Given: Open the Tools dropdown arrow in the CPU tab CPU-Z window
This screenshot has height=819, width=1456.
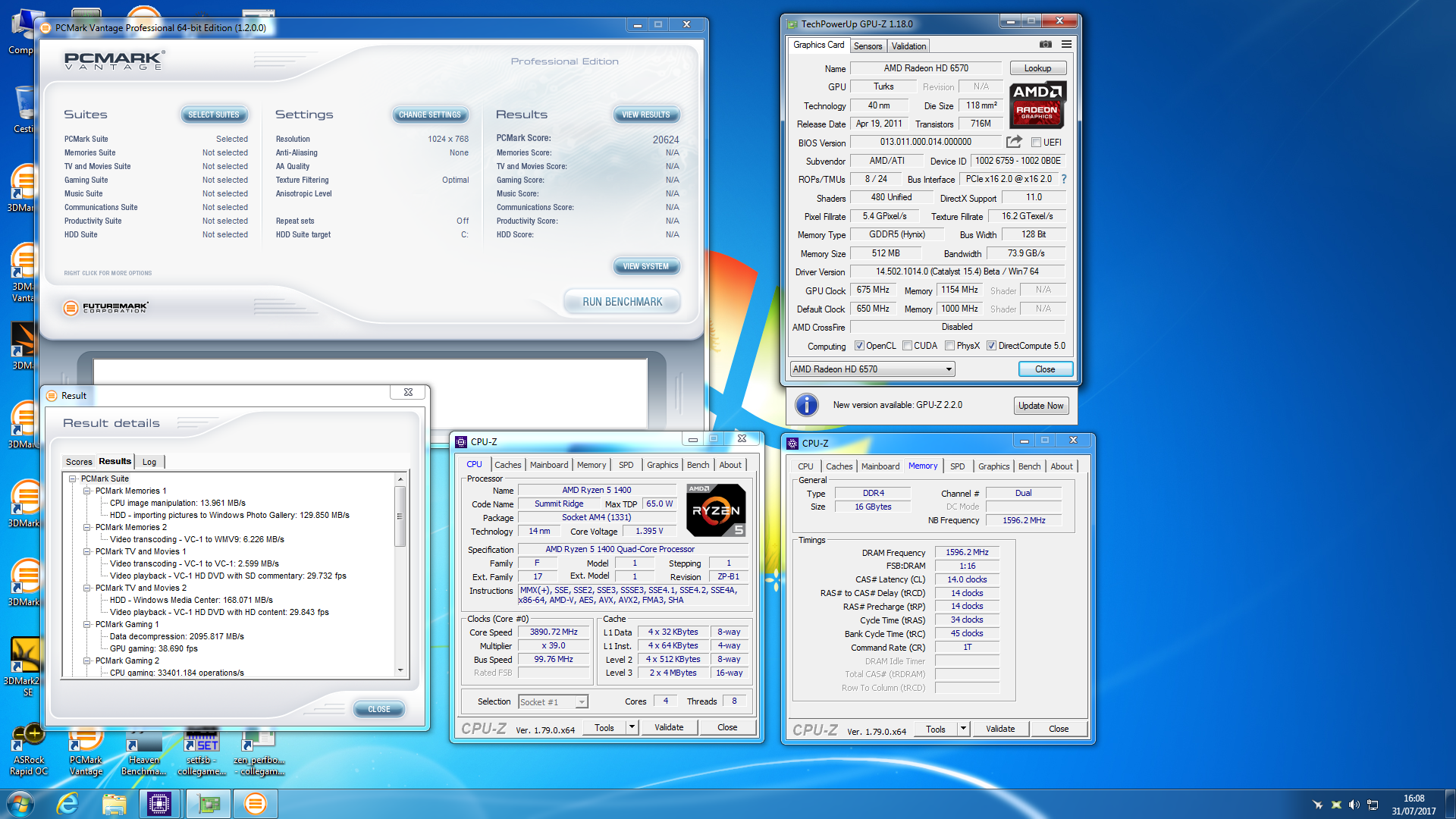Looking at the screenshot, I should point(631,727).
